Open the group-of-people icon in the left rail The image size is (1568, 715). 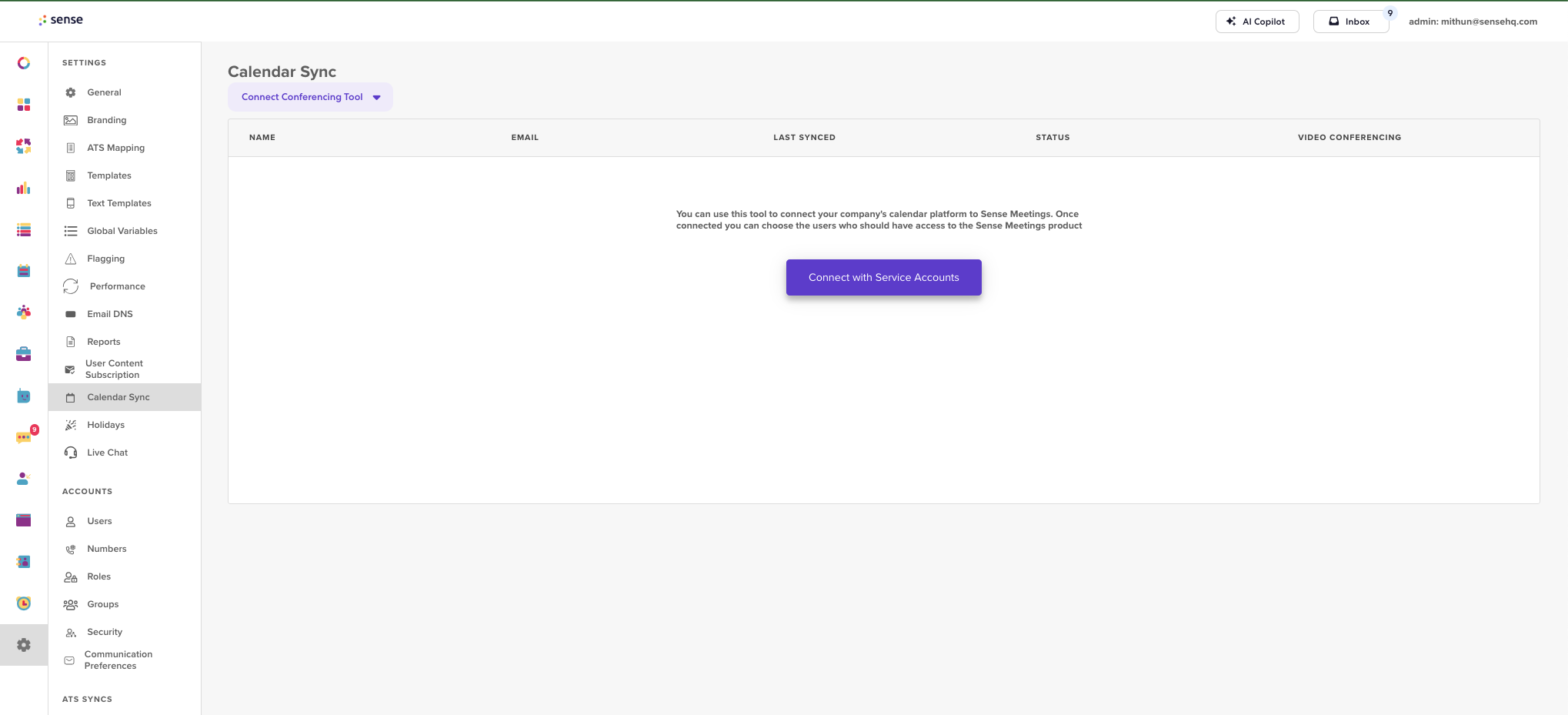point(24,312)
